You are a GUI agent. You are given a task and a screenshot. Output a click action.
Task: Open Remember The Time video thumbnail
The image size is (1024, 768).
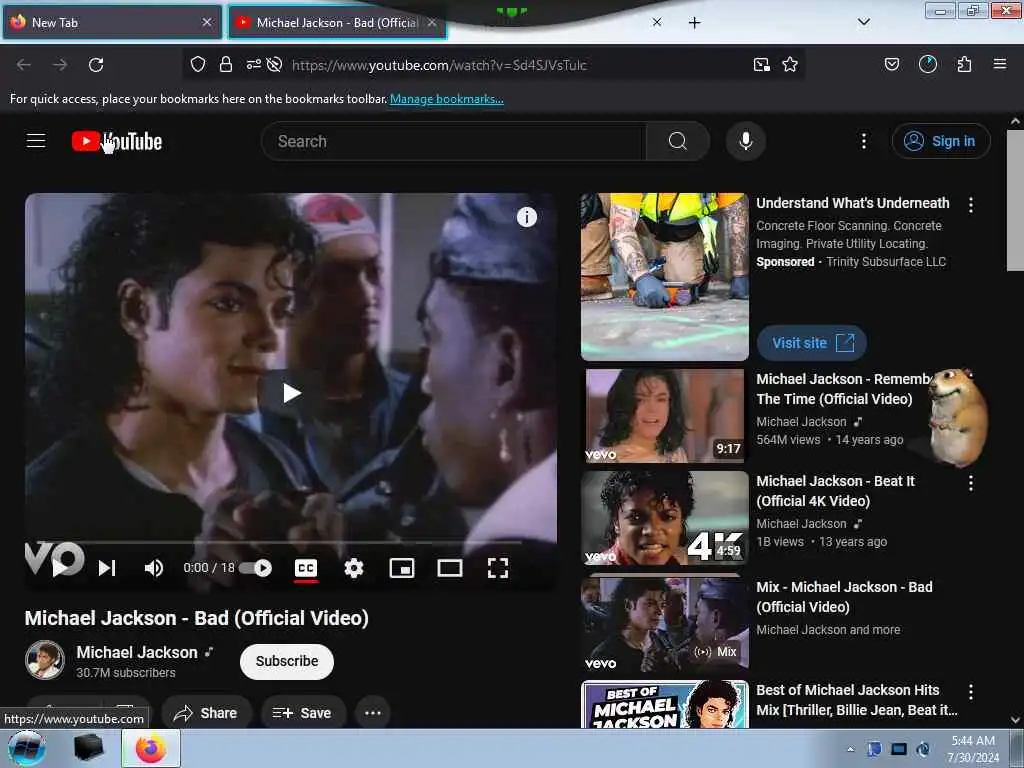(x=665, y=415)
